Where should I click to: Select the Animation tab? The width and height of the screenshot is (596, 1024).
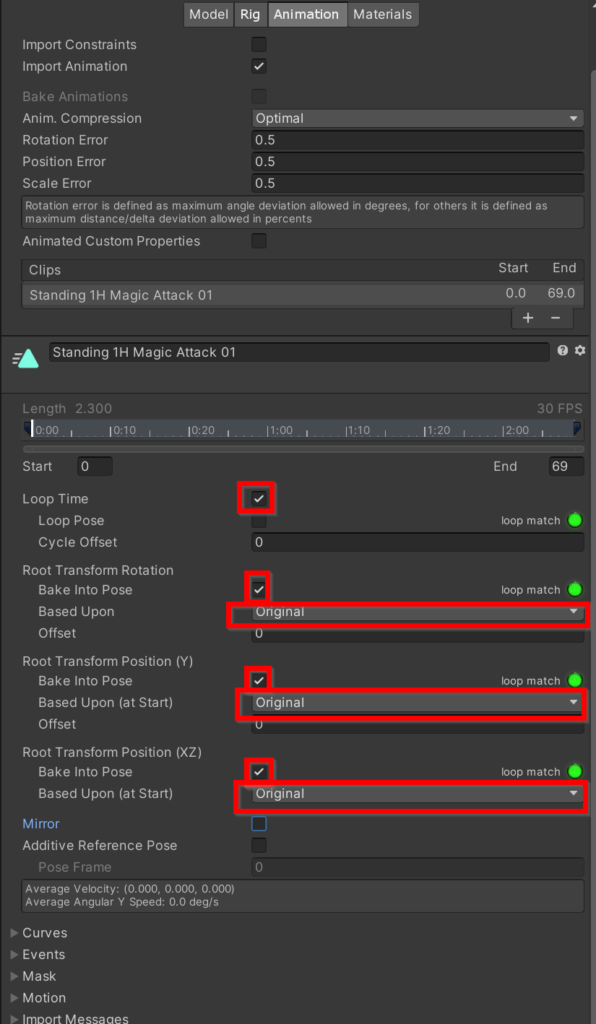[x=307, y=14]
